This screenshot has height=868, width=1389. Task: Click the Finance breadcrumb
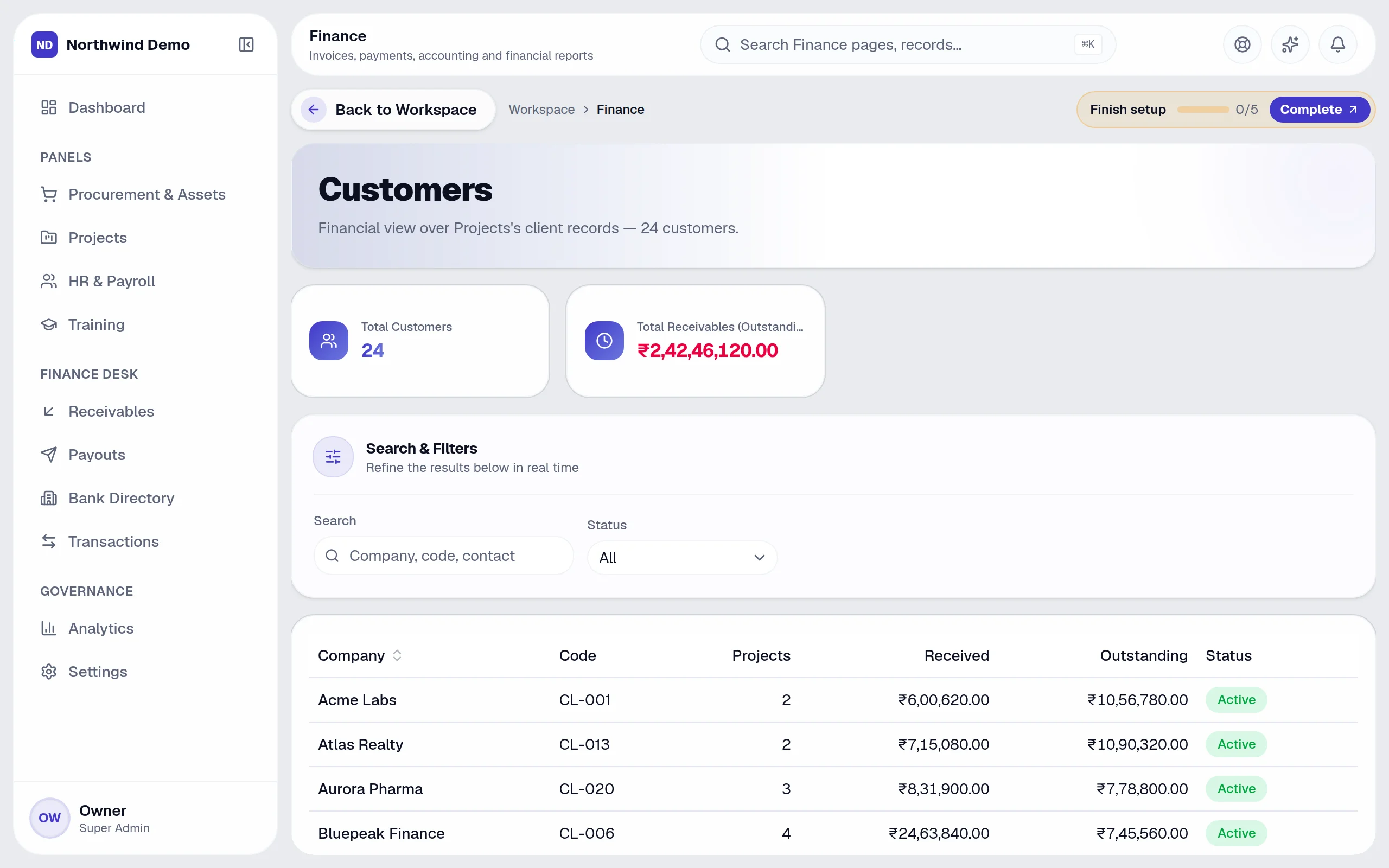pyautogui.click(x=620, y=110)
